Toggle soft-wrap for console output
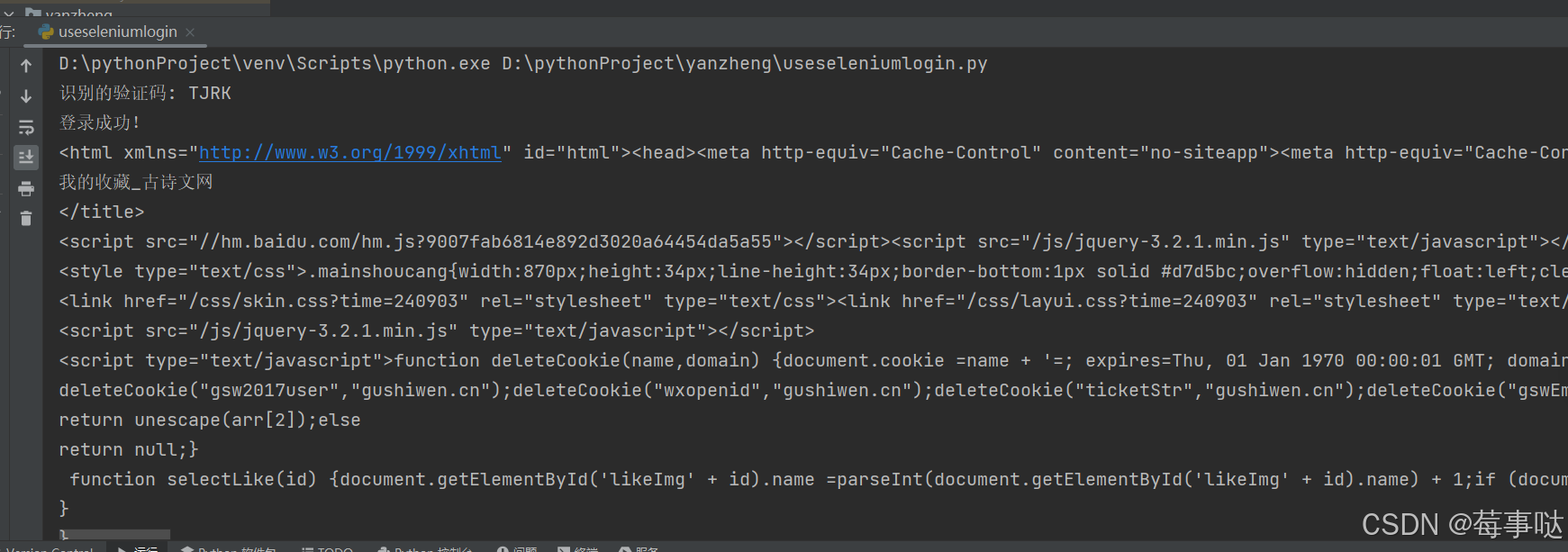 click(x=26, y=127)
